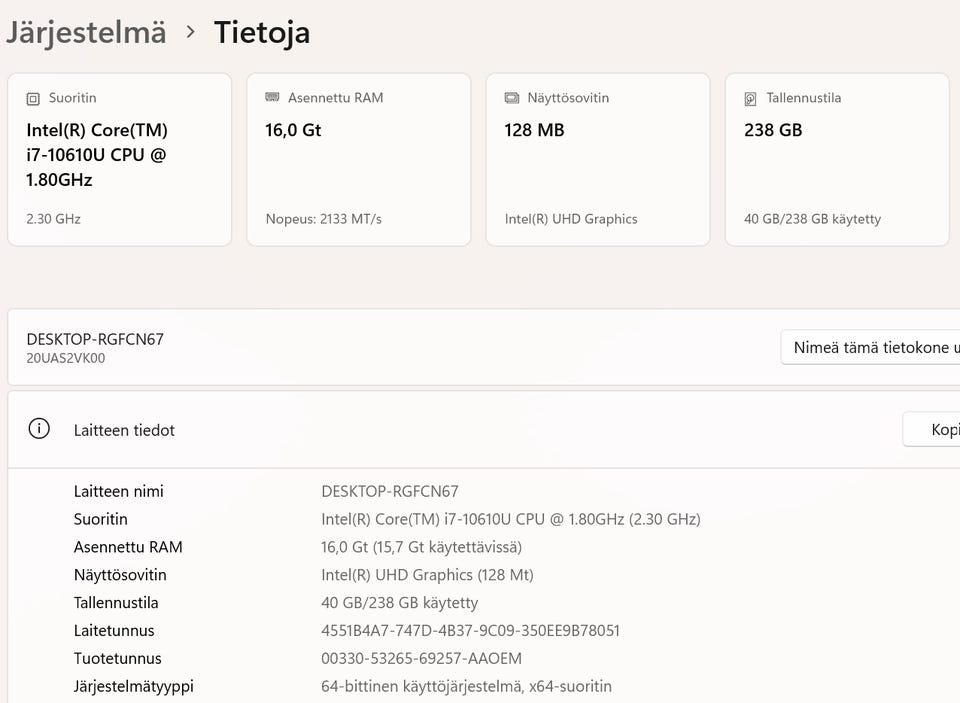Viewport: 960px width, 703px height.
Task: Click the Kopi button in Laitteen tiedot
Action: tap(932, 429)
